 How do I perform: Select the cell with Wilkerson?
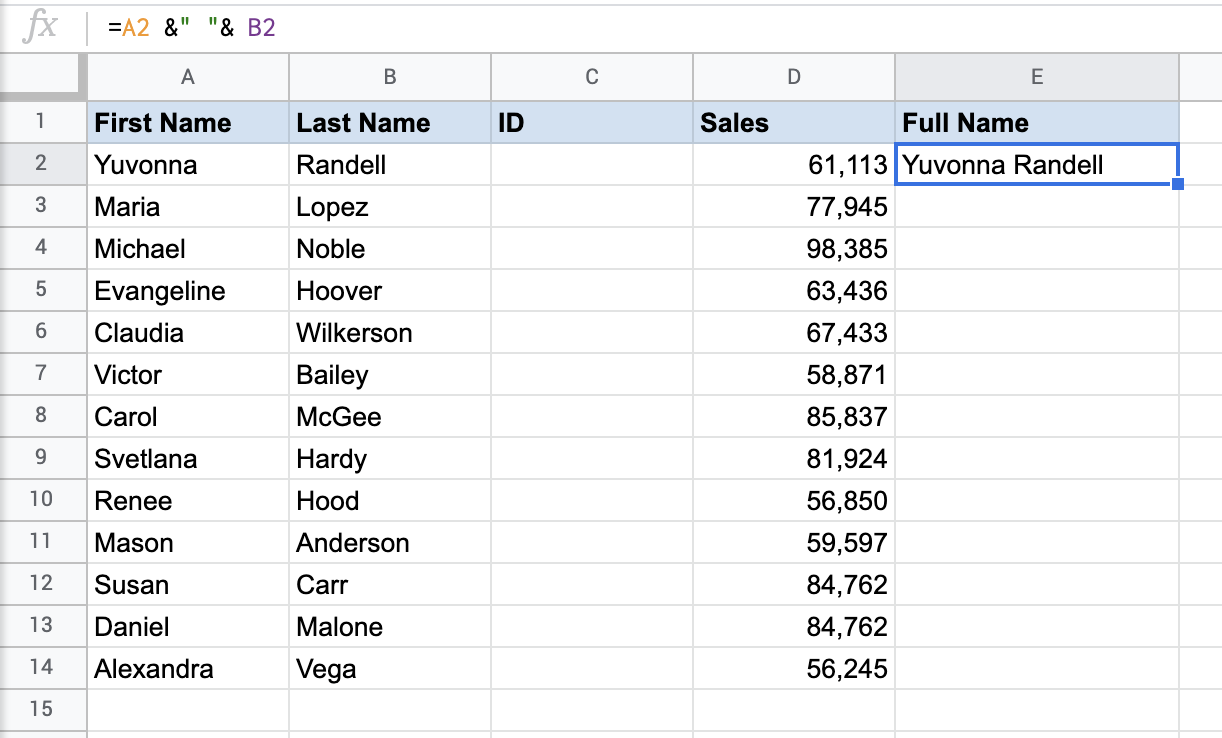pos(390,332)
